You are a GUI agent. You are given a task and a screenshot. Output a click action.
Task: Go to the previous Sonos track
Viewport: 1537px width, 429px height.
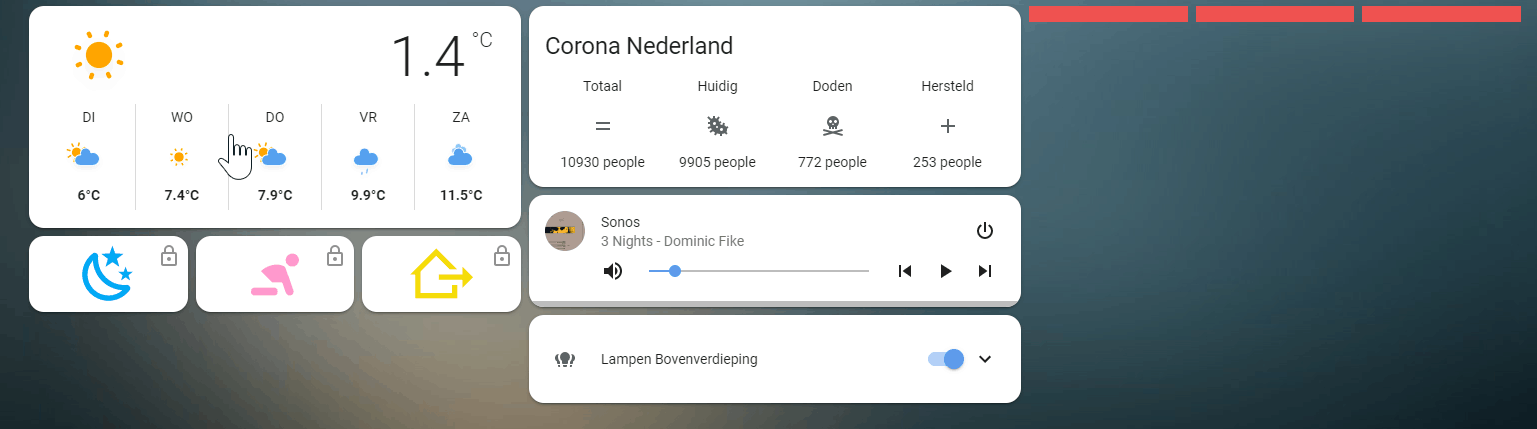tap(905, 271)
